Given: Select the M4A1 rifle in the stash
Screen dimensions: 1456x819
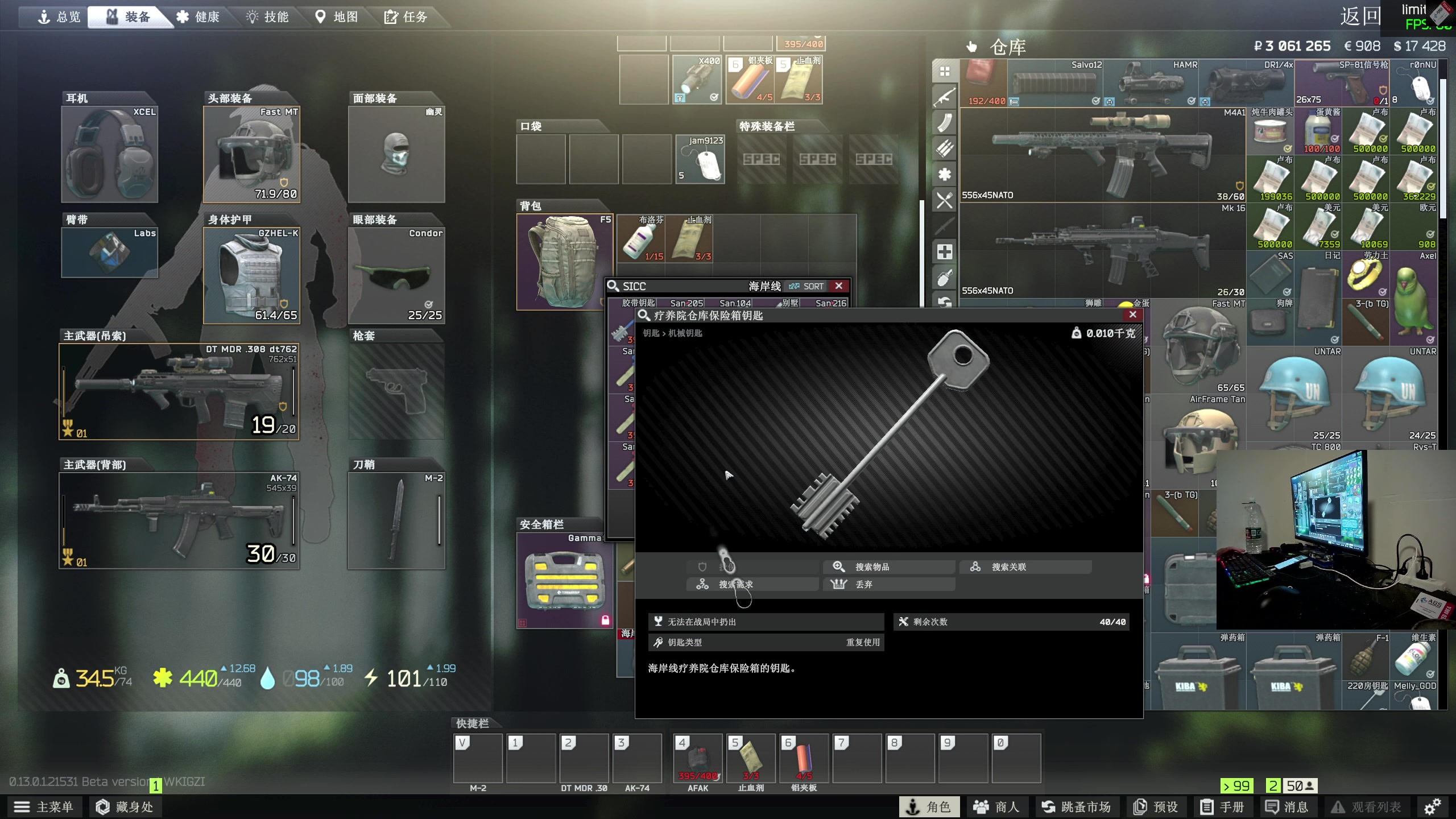Looking at the screenshot, I should pyautogui.click(x=1103, y=155).
